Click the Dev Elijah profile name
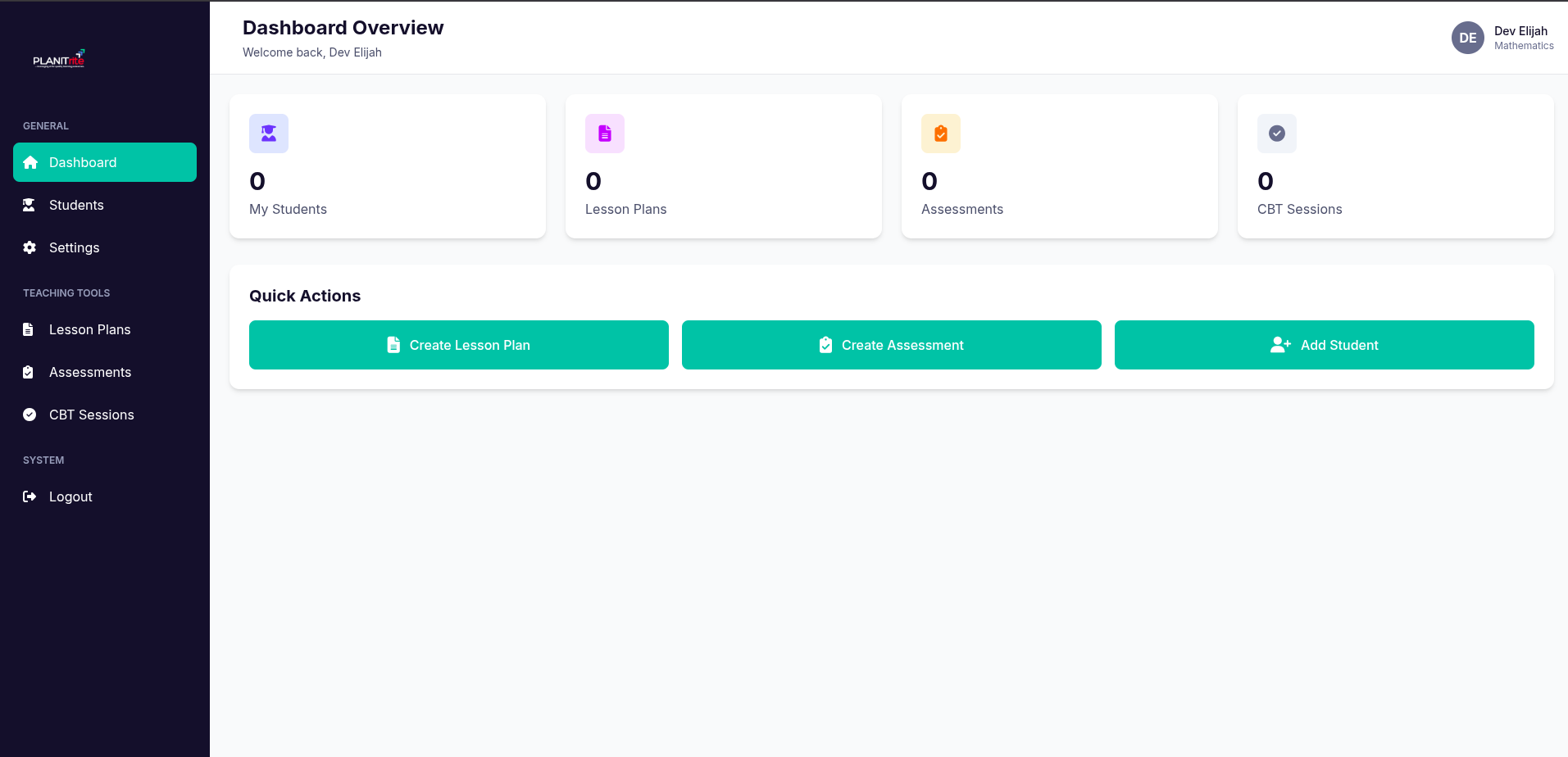The height and width of the screenshot is (757, 1568). [x=1520, y=31]
